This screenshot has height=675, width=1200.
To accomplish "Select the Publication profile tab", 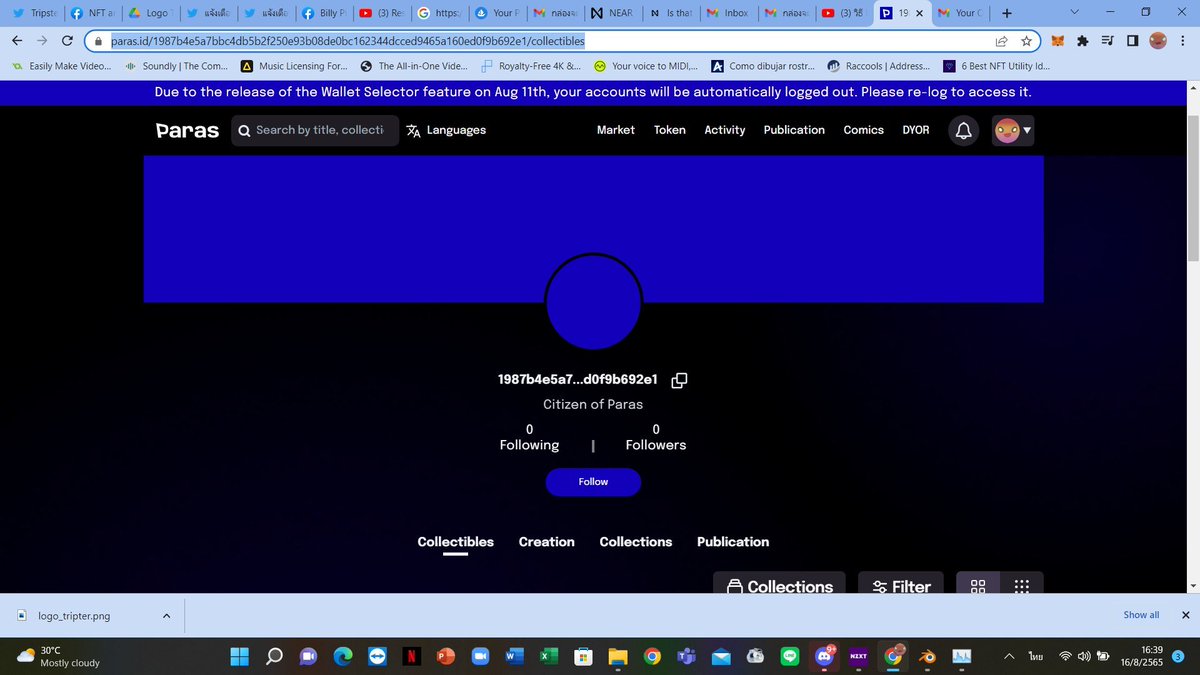I will point(733,542).
